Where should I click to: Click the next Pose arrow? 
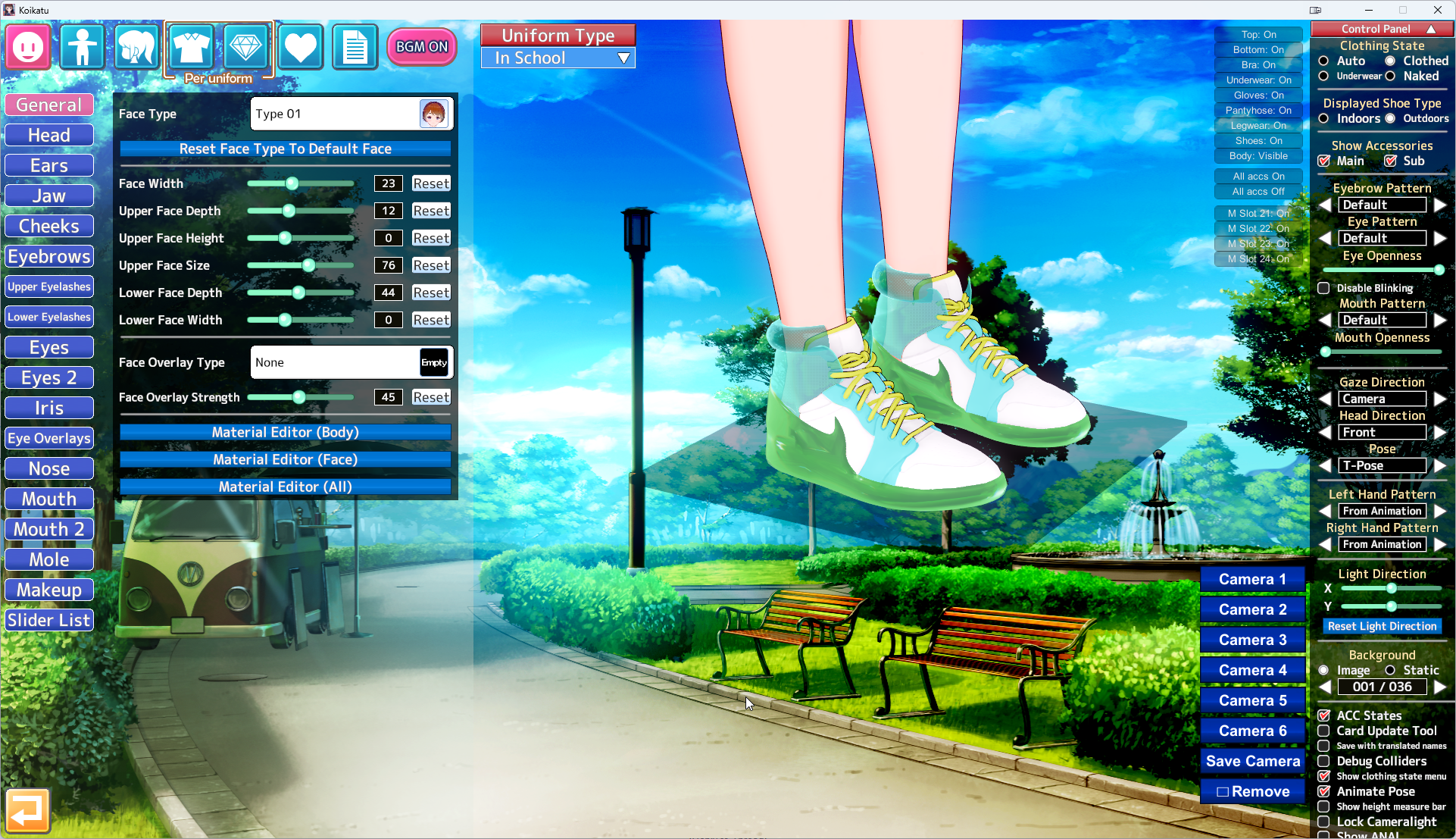[1440, 465]
